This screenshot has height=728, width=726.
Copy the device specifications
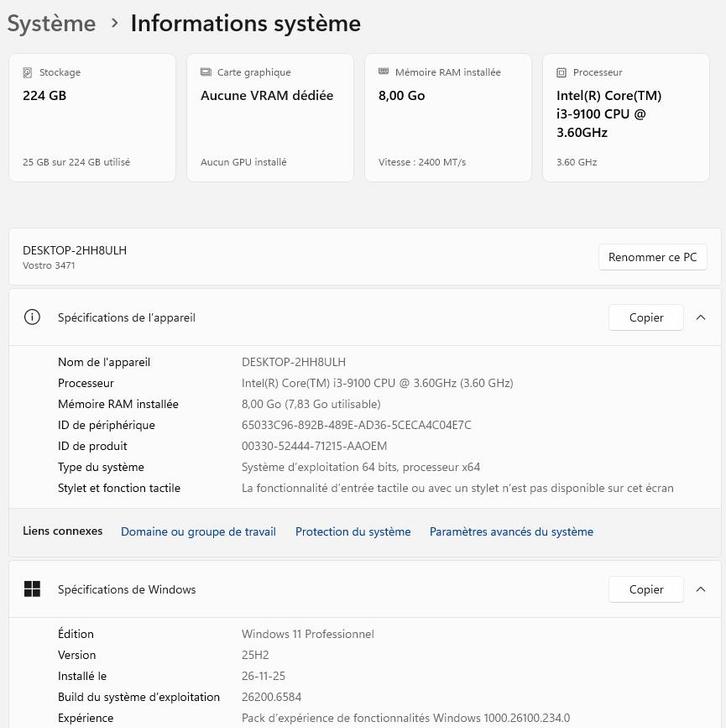tap(646, 318)
